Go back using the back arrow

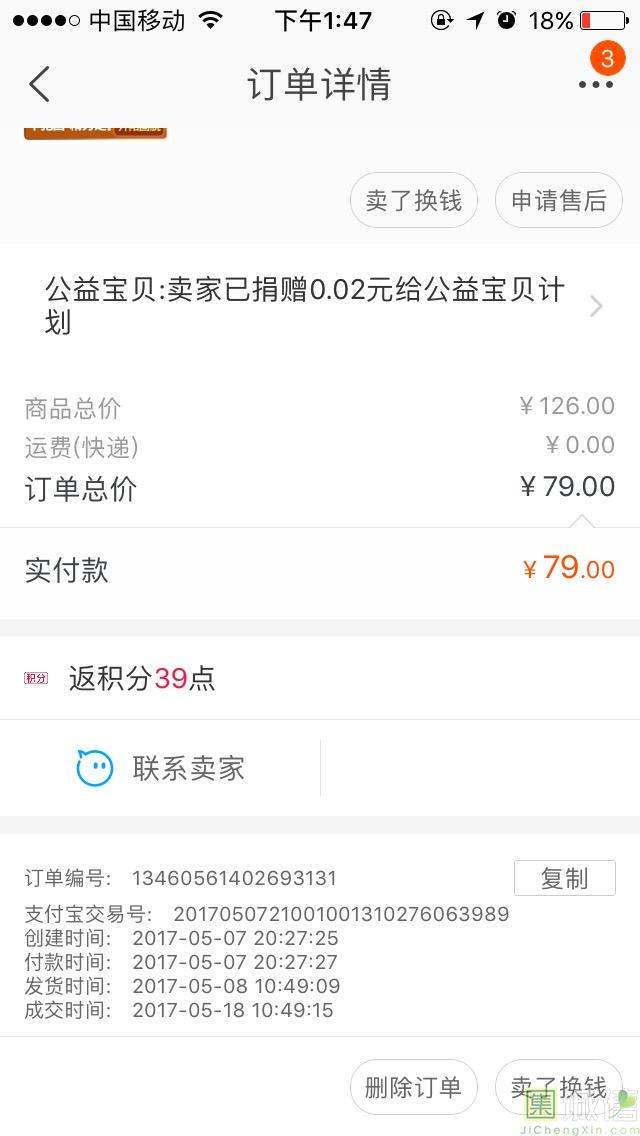[x=40, y=85]
